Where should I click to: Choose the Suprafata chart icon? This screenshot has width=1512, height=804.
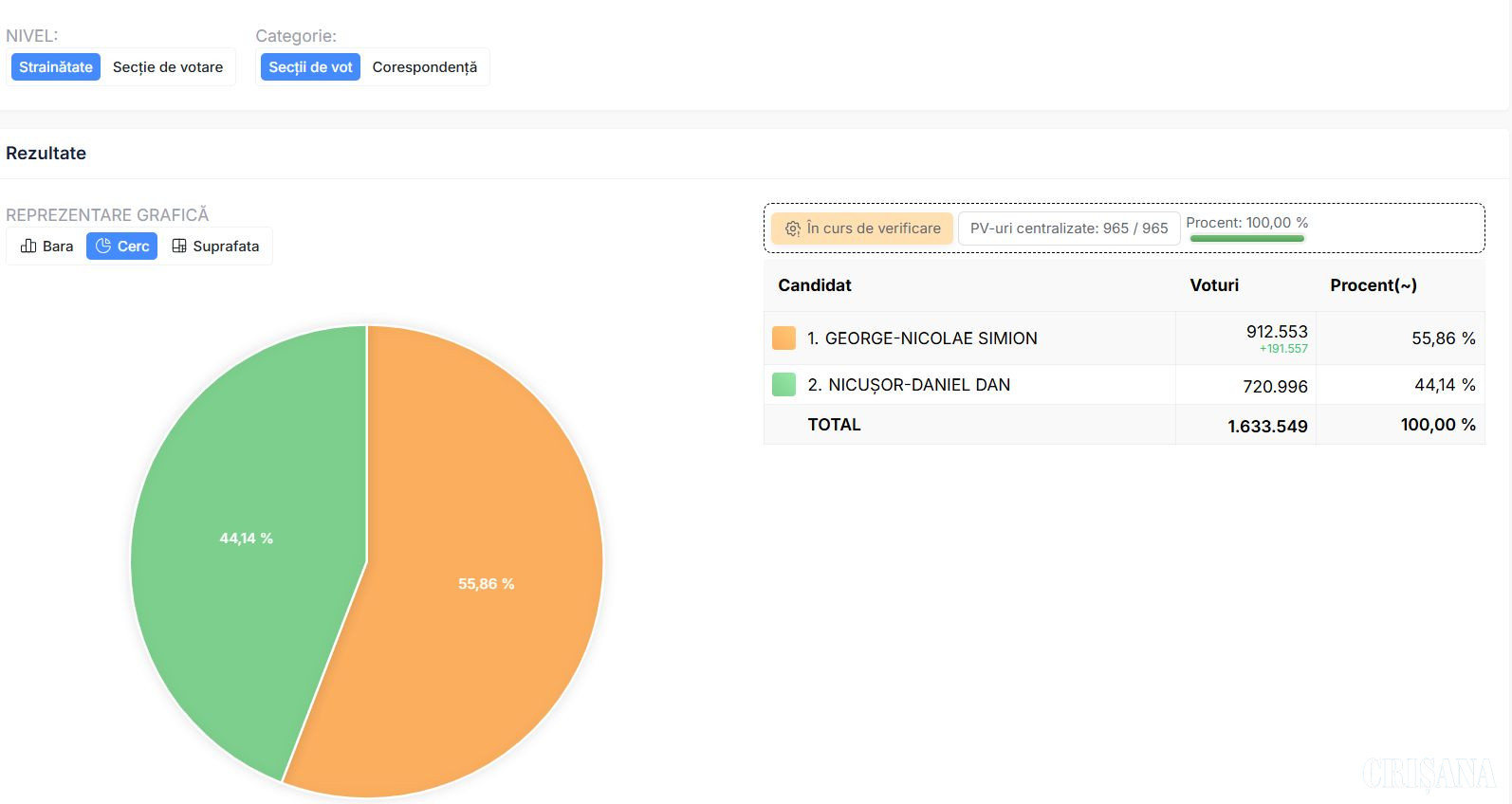tap(179, 247)
